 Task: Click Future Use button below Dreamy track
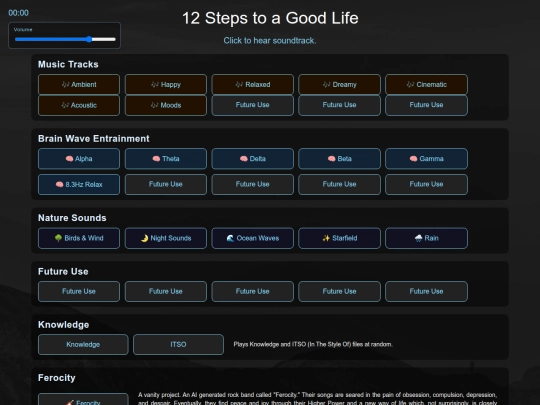click(x=339, y=105)
